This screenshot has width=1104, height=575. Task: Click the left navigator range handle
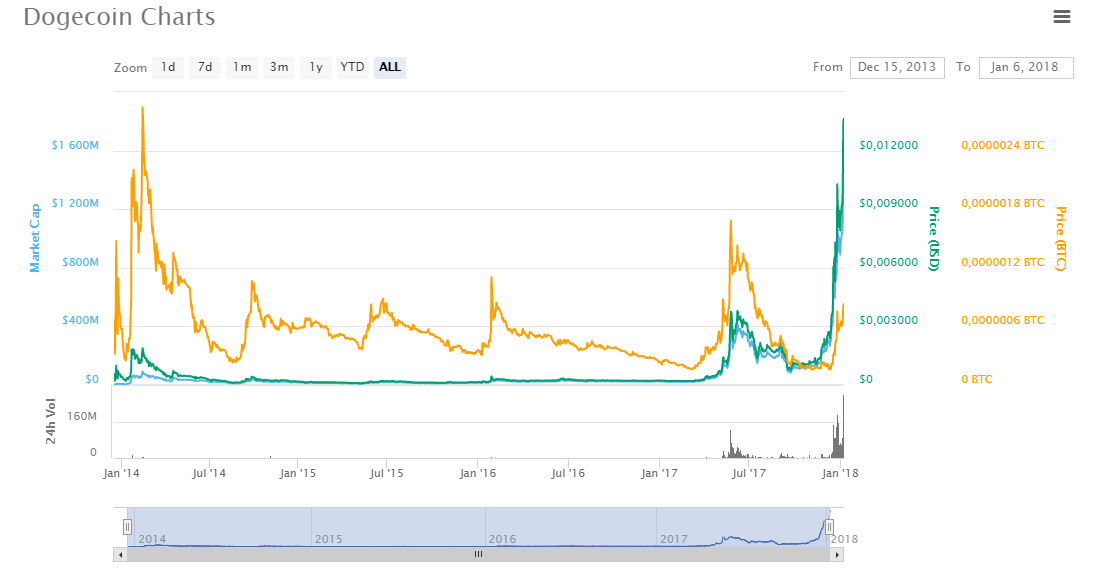(127, 526)
